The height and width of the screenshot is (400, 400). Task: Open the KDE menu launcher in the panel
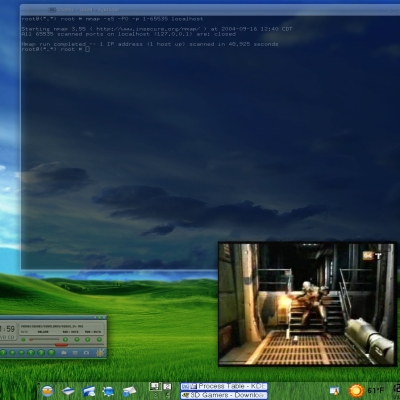pyautogui.click(x=48, y=391)
